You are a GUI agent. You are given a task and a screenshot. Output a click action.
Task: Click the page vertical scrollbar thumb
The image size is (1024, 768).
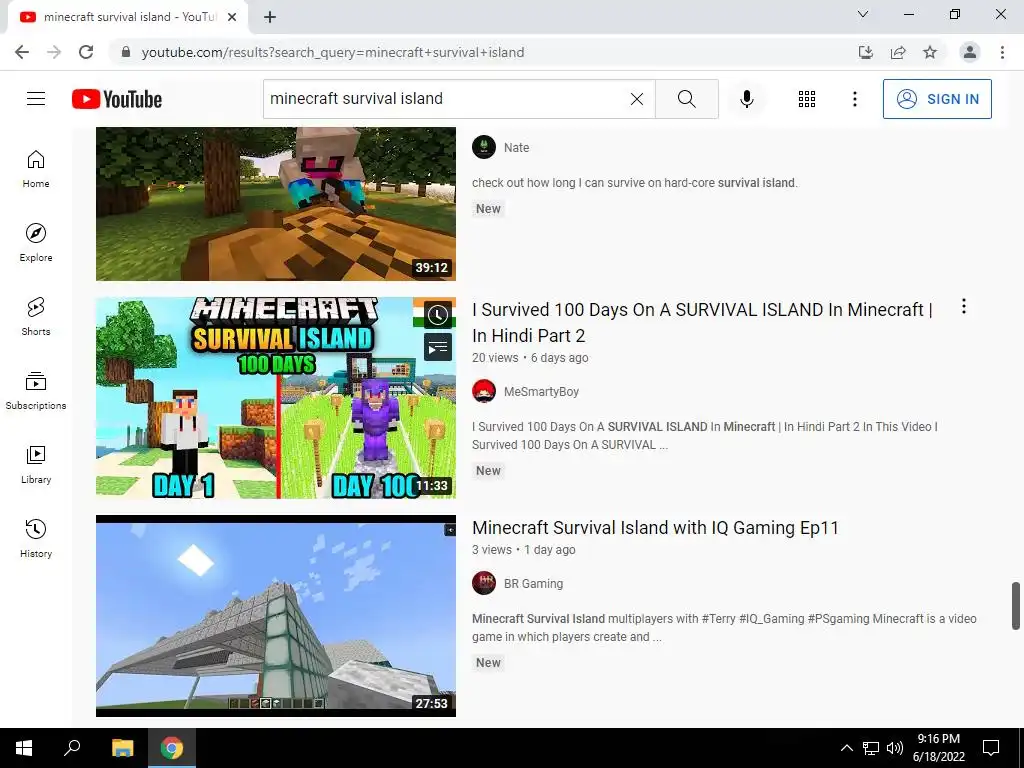tap(1016, 605)
